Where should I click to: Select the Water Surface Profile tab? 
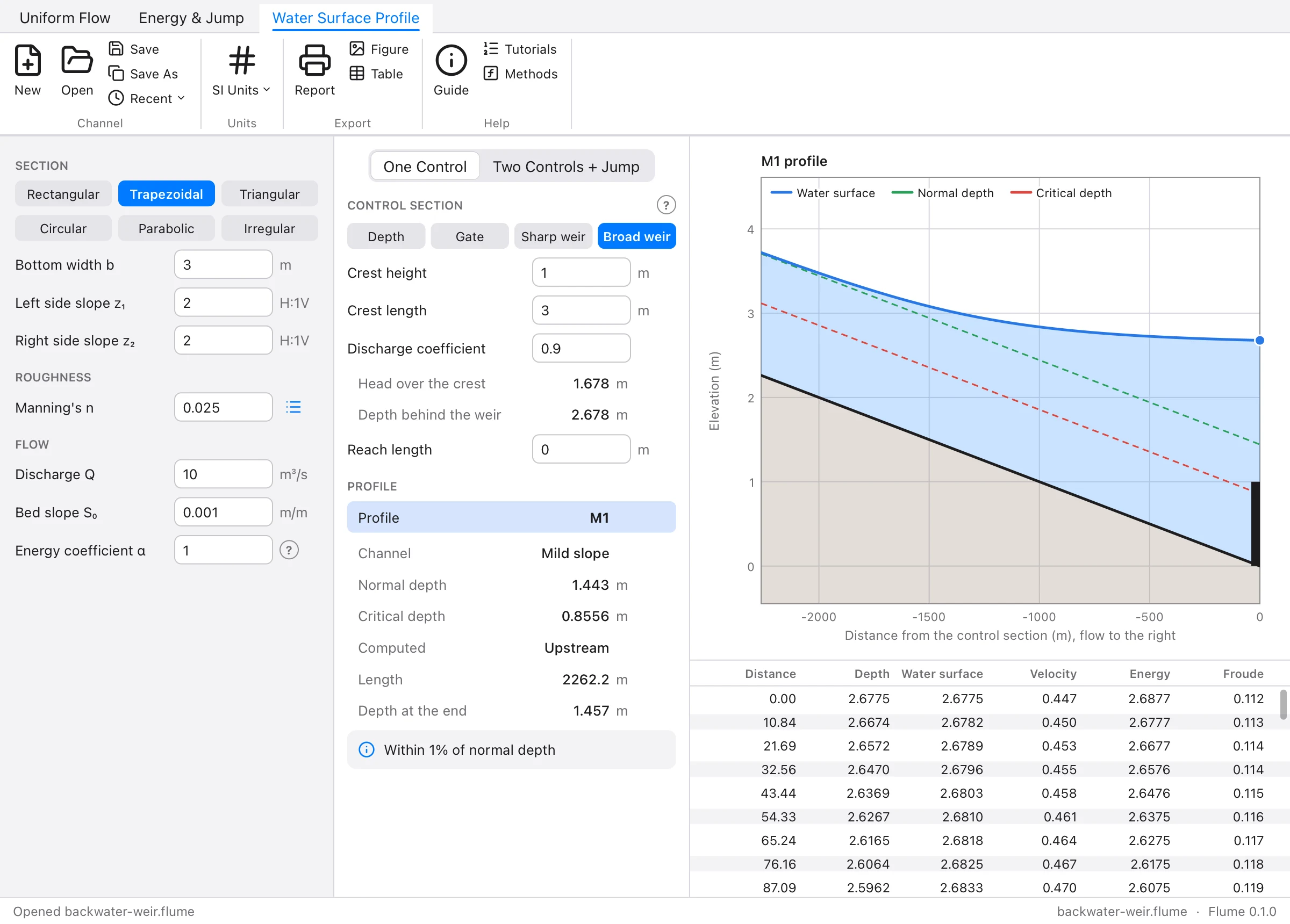(x=346, y=18)
